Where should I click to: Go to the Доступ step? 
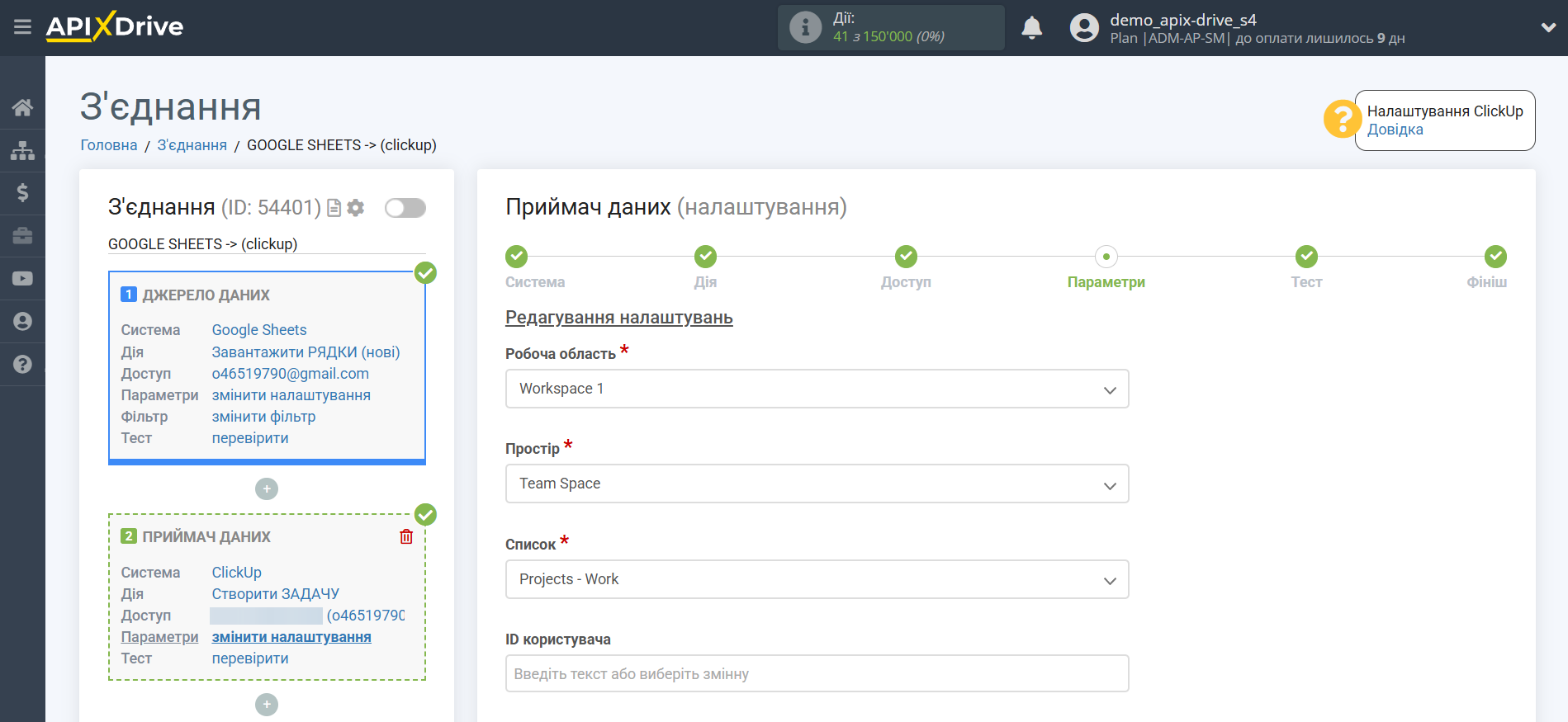(906, 257)
